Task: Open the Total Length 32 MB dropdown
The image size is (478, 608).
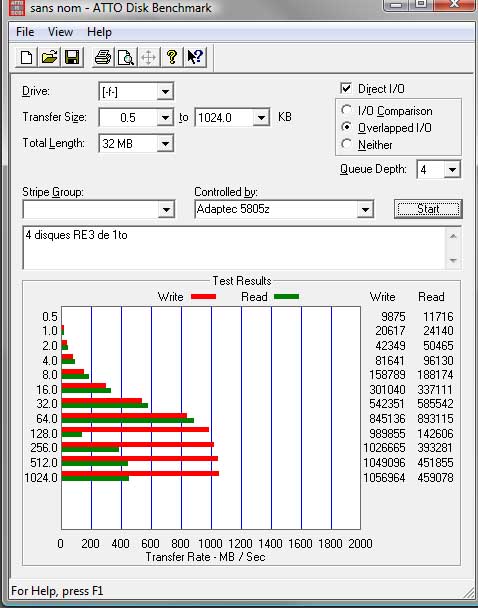Action: (165, 144)
